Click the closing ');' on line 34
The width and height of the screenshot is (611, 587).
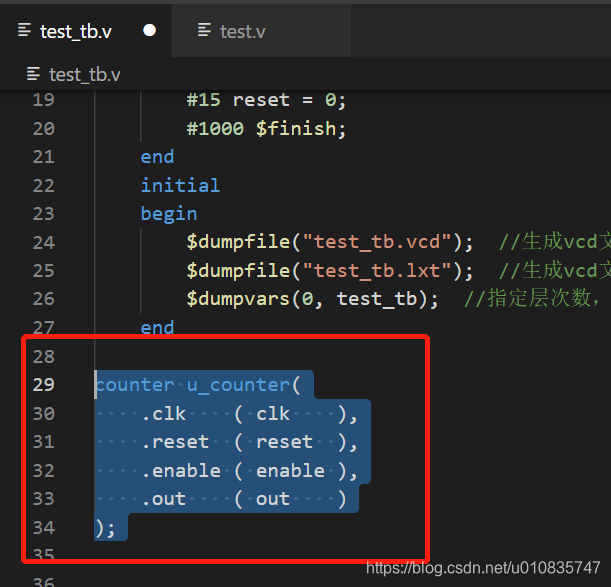105,528
